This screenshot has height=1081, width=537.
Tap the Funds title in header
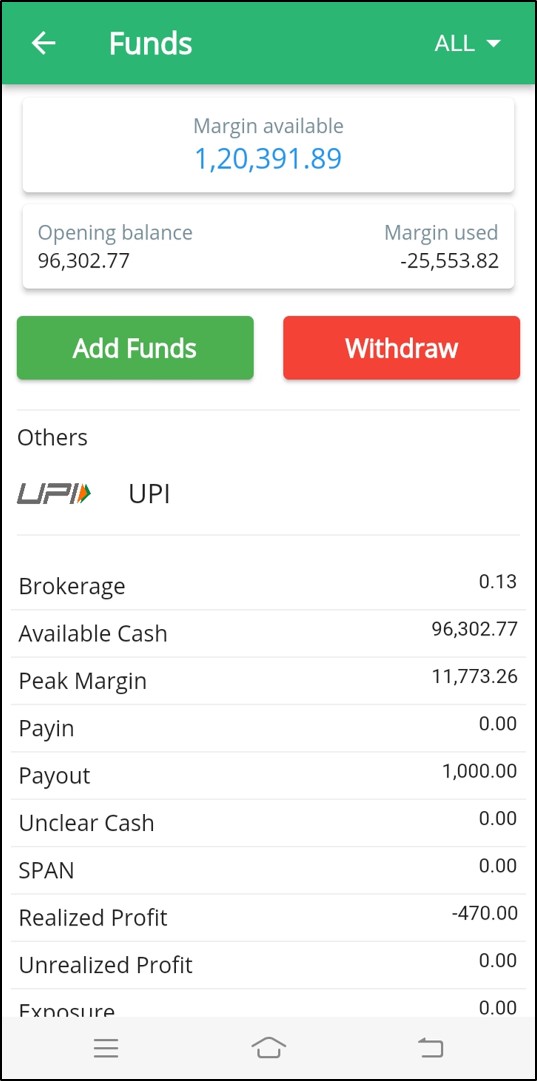[150, 43]
